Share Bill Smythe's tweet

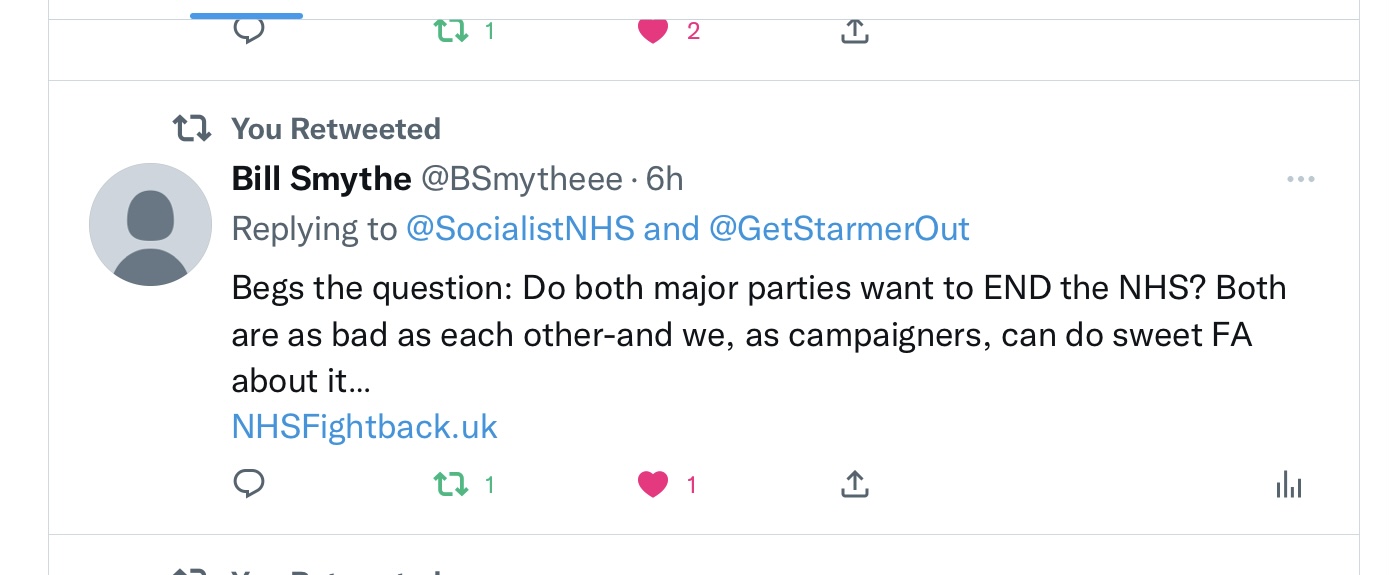(x=853, y=485)
